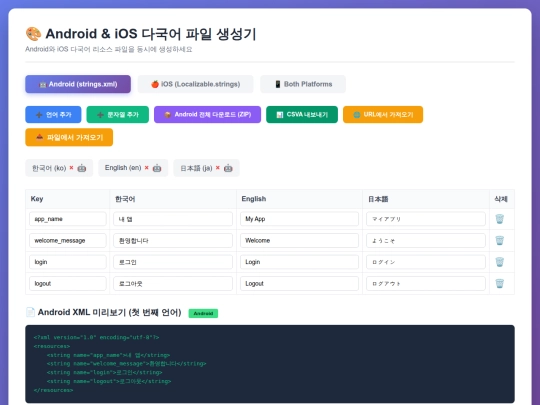Viewport: 540px width, 405px height.
Task: Click the robot icon on 日本語 (ja) chip
Action: click(228, 168)
